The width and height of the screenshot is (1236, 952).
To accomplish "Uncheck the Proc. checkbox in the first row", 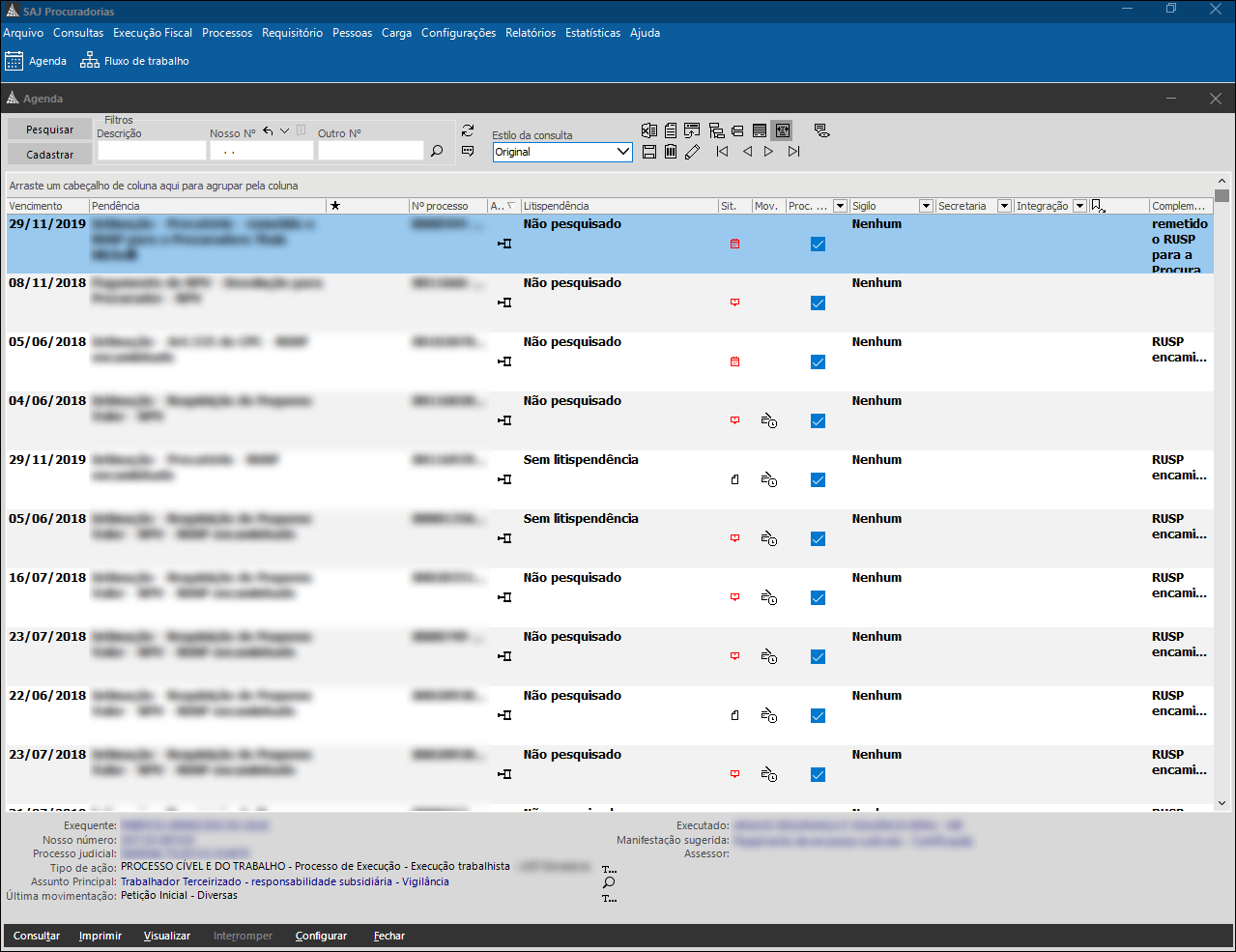I will click(x=818, y=245).
